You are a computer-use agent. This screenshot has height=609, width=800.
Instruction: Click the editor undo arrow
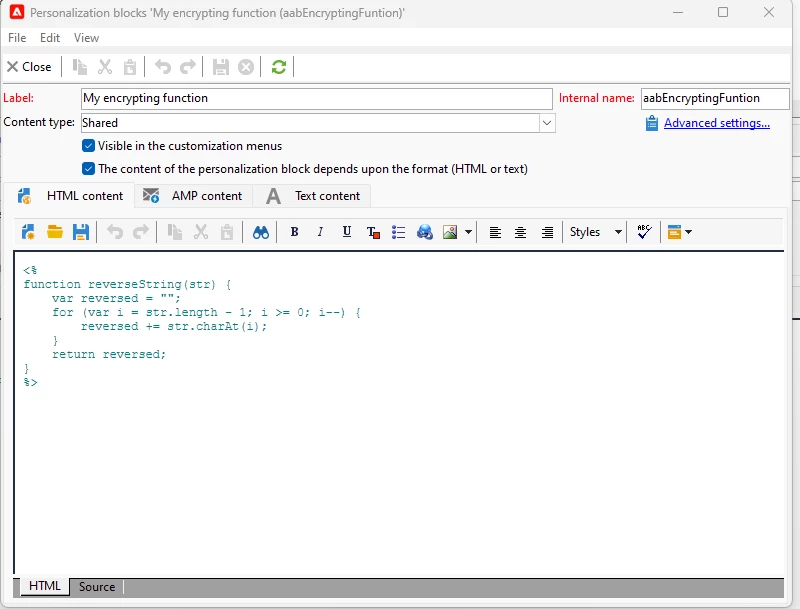click(x=115, y=232)
